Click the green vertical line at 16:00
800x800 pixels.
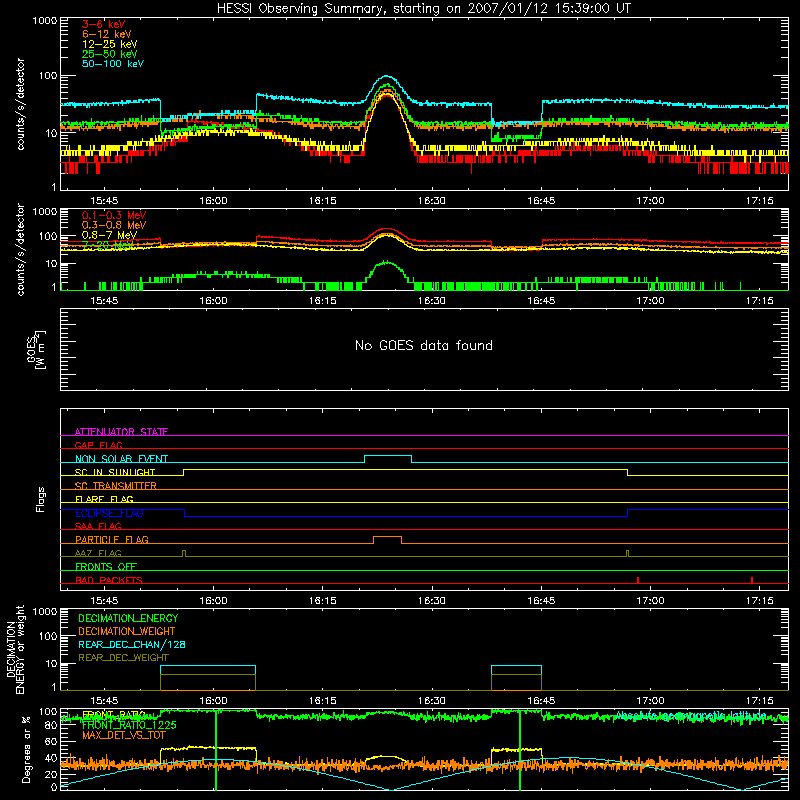click(x=216, y=750)
